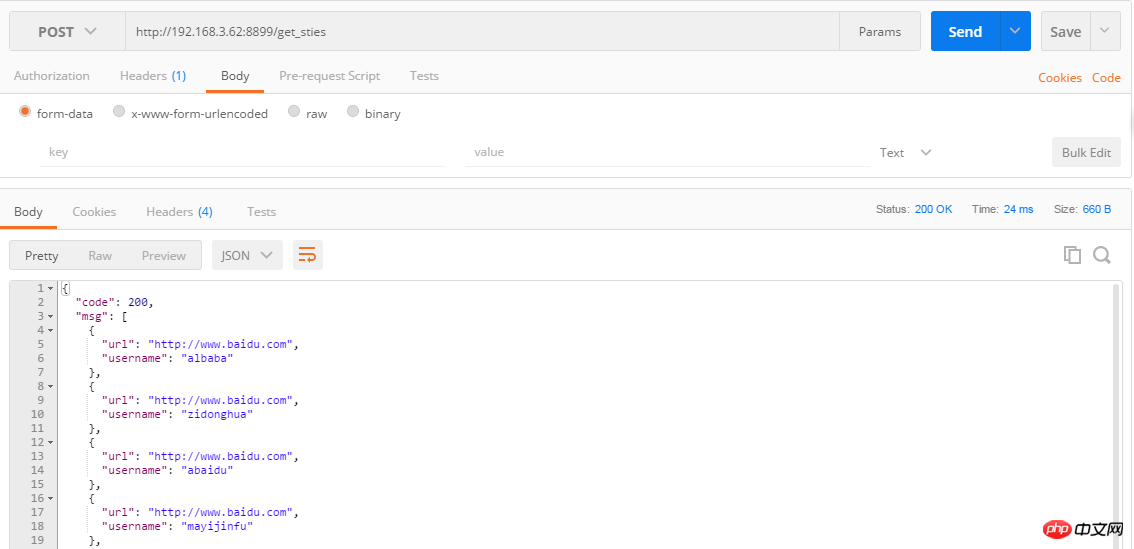The image size is (1134, 549).
Task: Collapse the JSON fold arrow at line 1
Action: click(51, 289)
